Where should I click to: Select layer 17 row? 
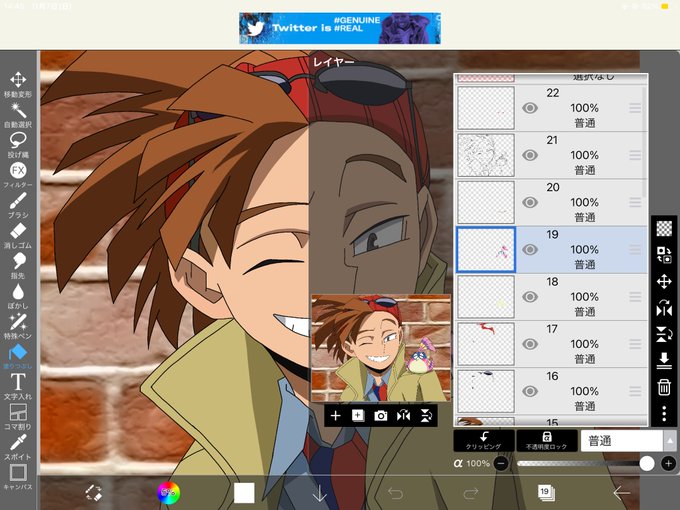click(551, 344)
